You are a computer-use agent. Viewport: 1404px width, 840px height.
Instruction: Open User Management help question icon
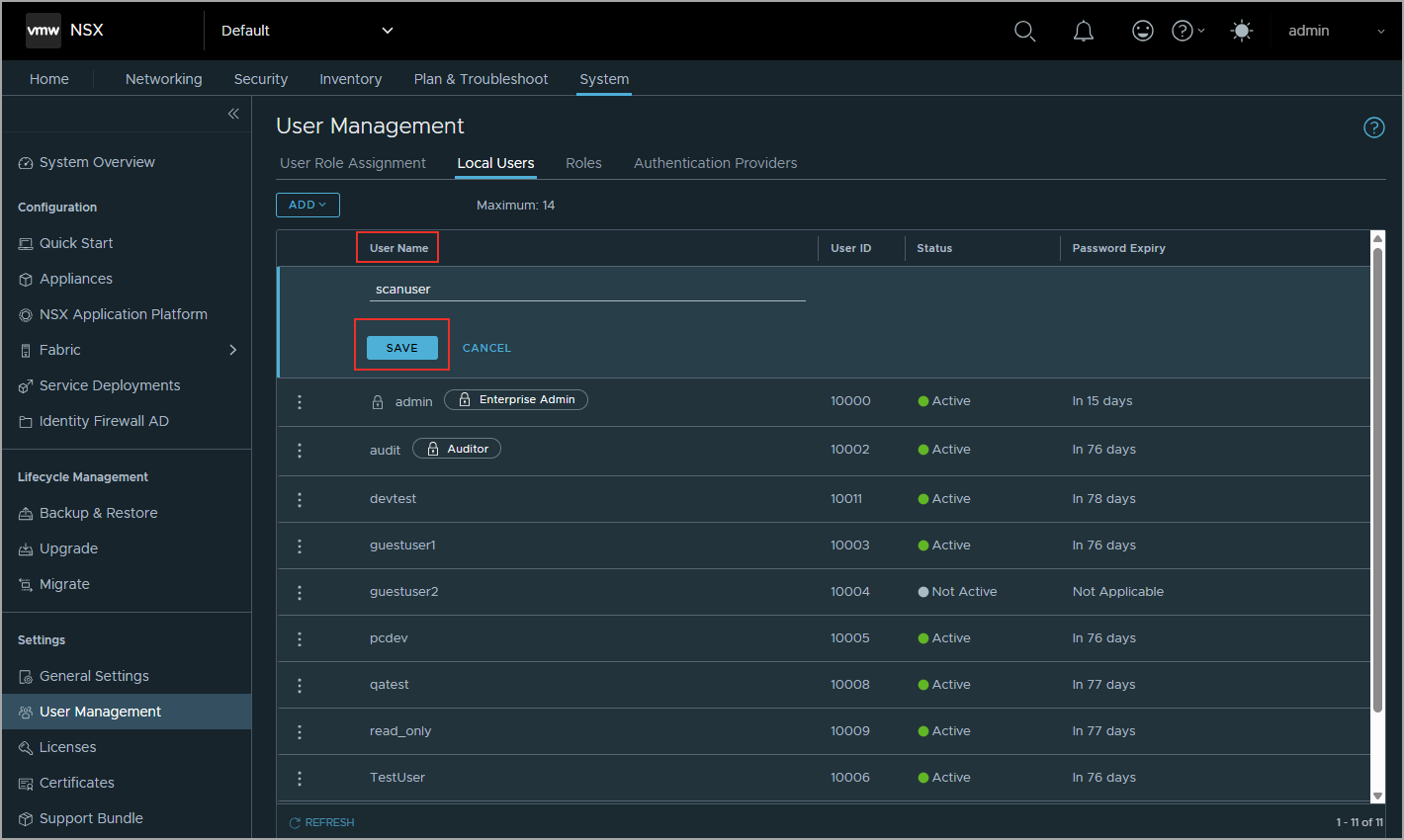[1373, 127]
